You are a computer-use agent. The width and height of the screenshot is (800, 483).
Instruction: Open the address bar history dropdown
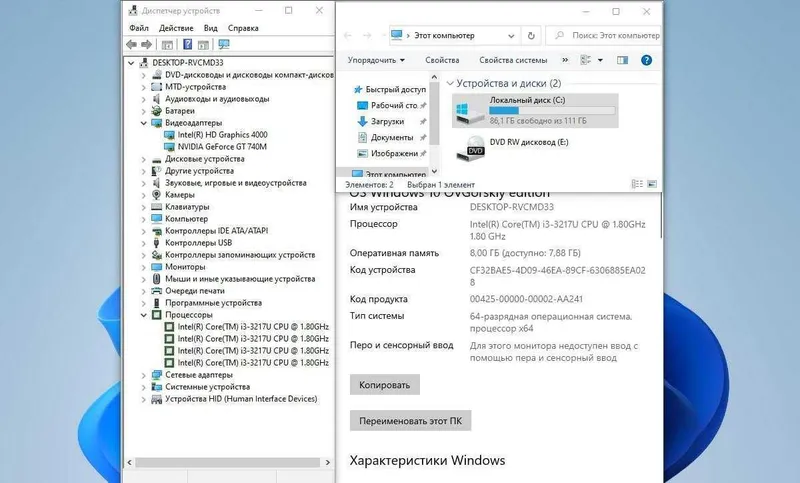[511, 36]
